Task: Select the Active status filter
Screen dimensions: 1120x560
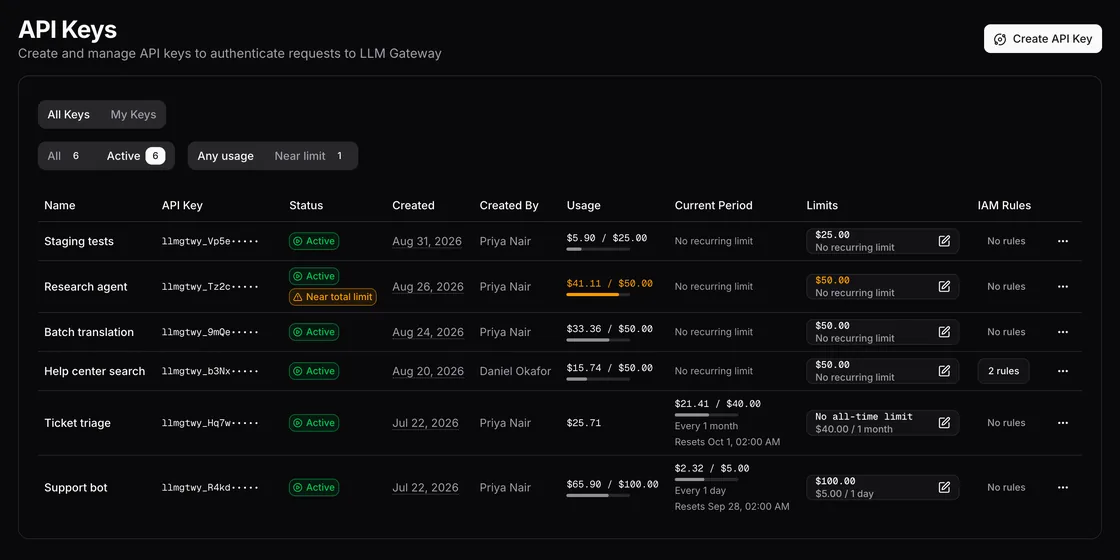Action: tap(136, 156)
